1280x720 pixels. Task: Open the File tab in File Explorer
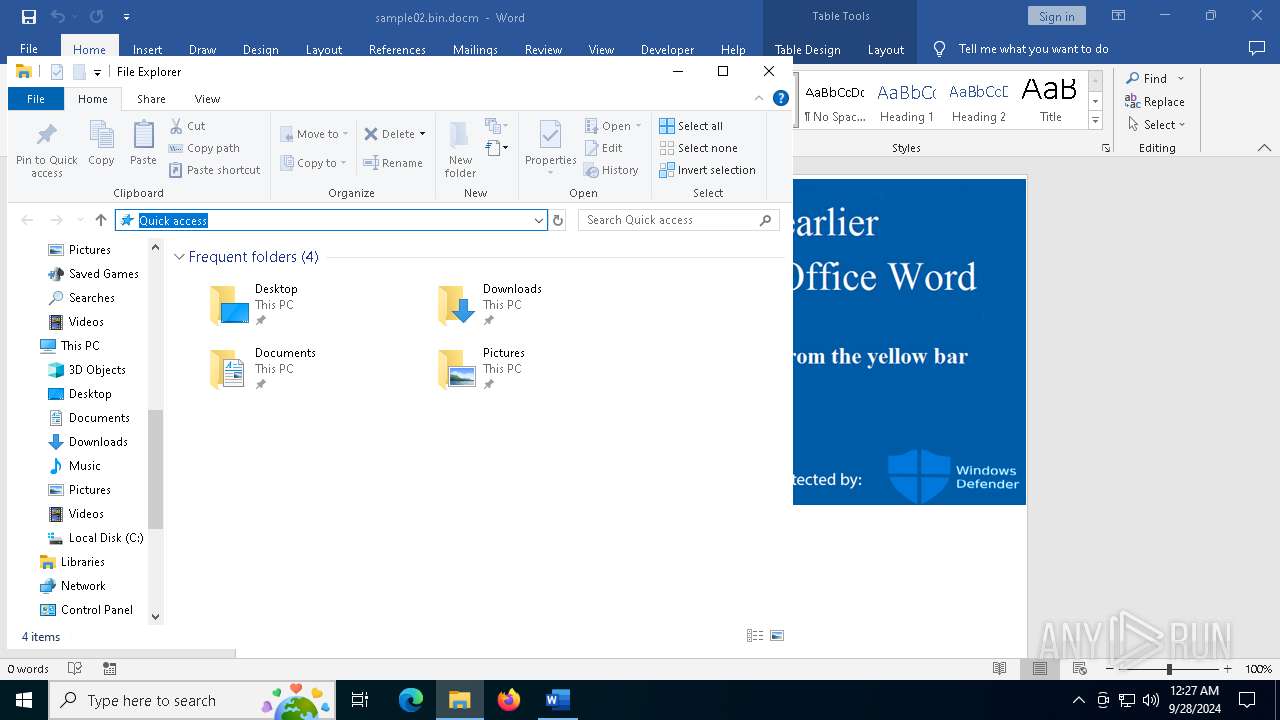36,99
